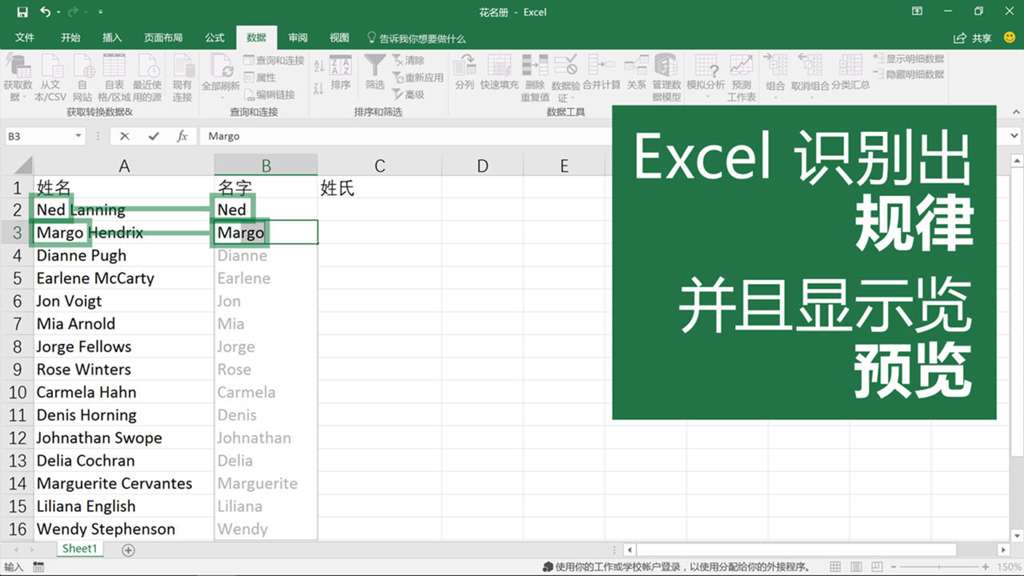Open the customize quick access toolbar dropdown
The height and width of the screenshot is (576, 1024).
[x=101, y=12]
